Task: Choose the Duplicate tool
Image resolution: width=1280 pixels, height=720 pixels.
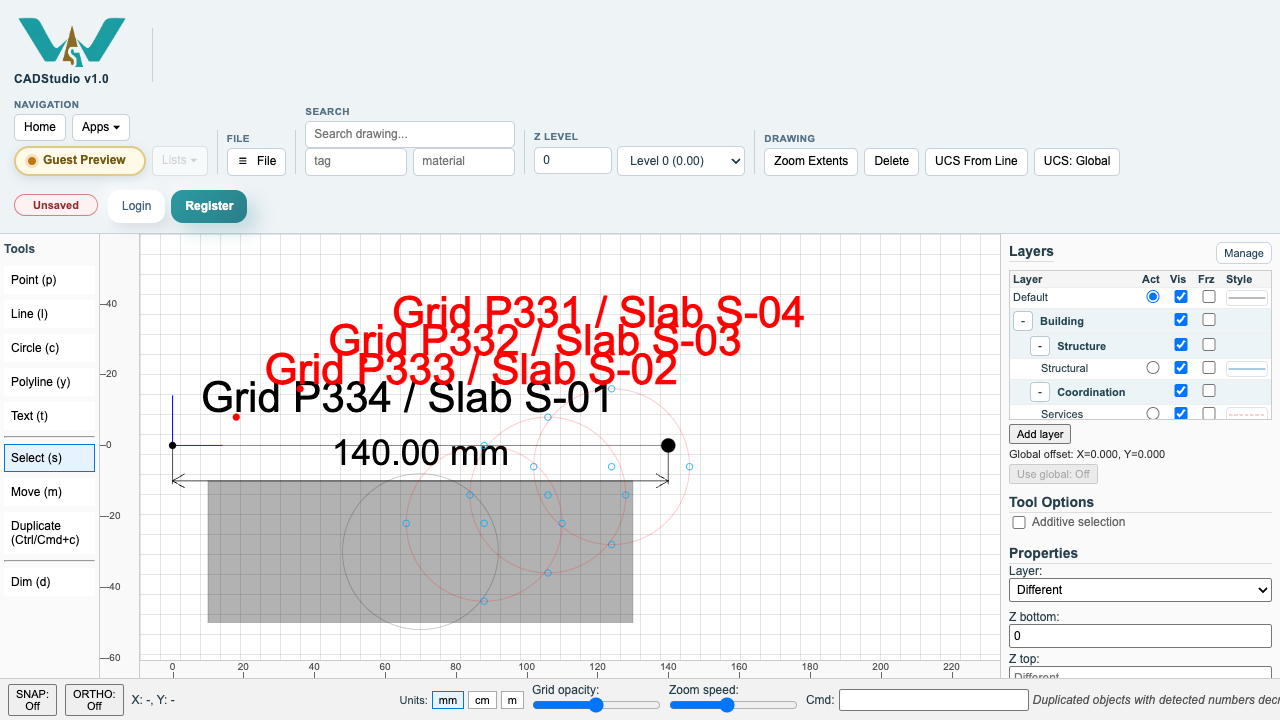Action: coord(49,533)
